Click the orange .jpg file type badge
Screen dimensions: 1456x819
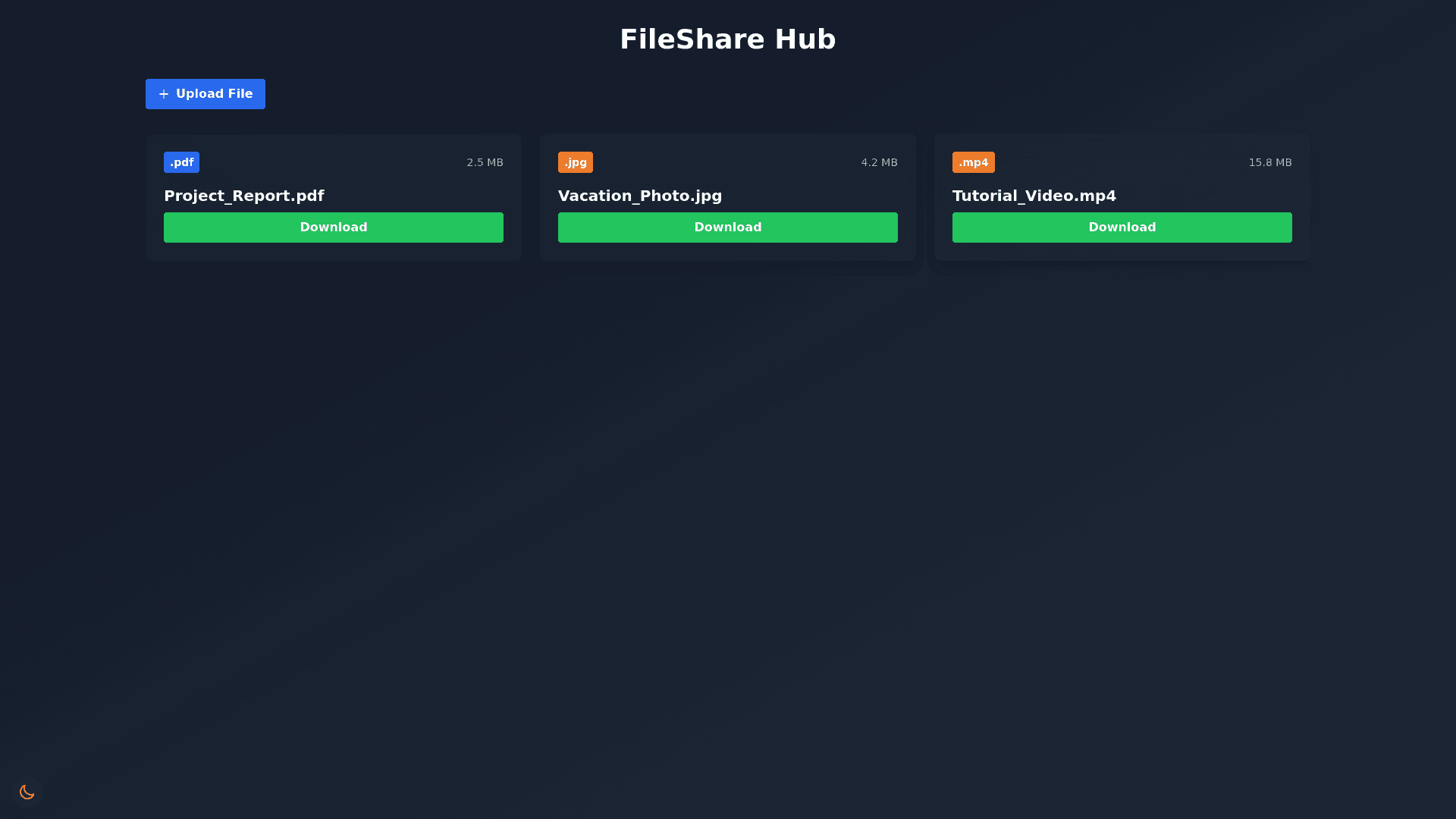(575, 162)
